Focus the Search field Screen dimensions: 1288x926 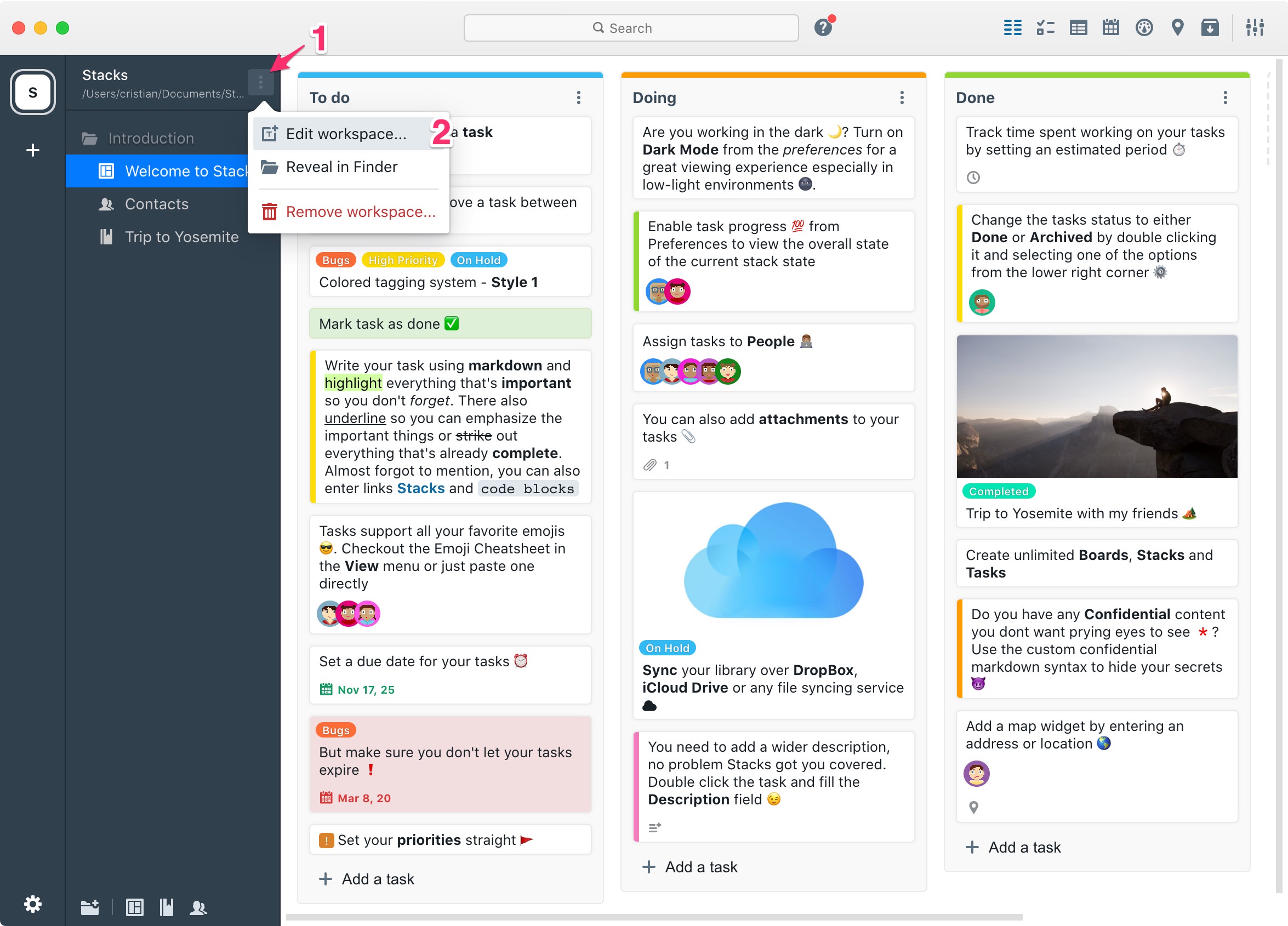tap(630, 28)
